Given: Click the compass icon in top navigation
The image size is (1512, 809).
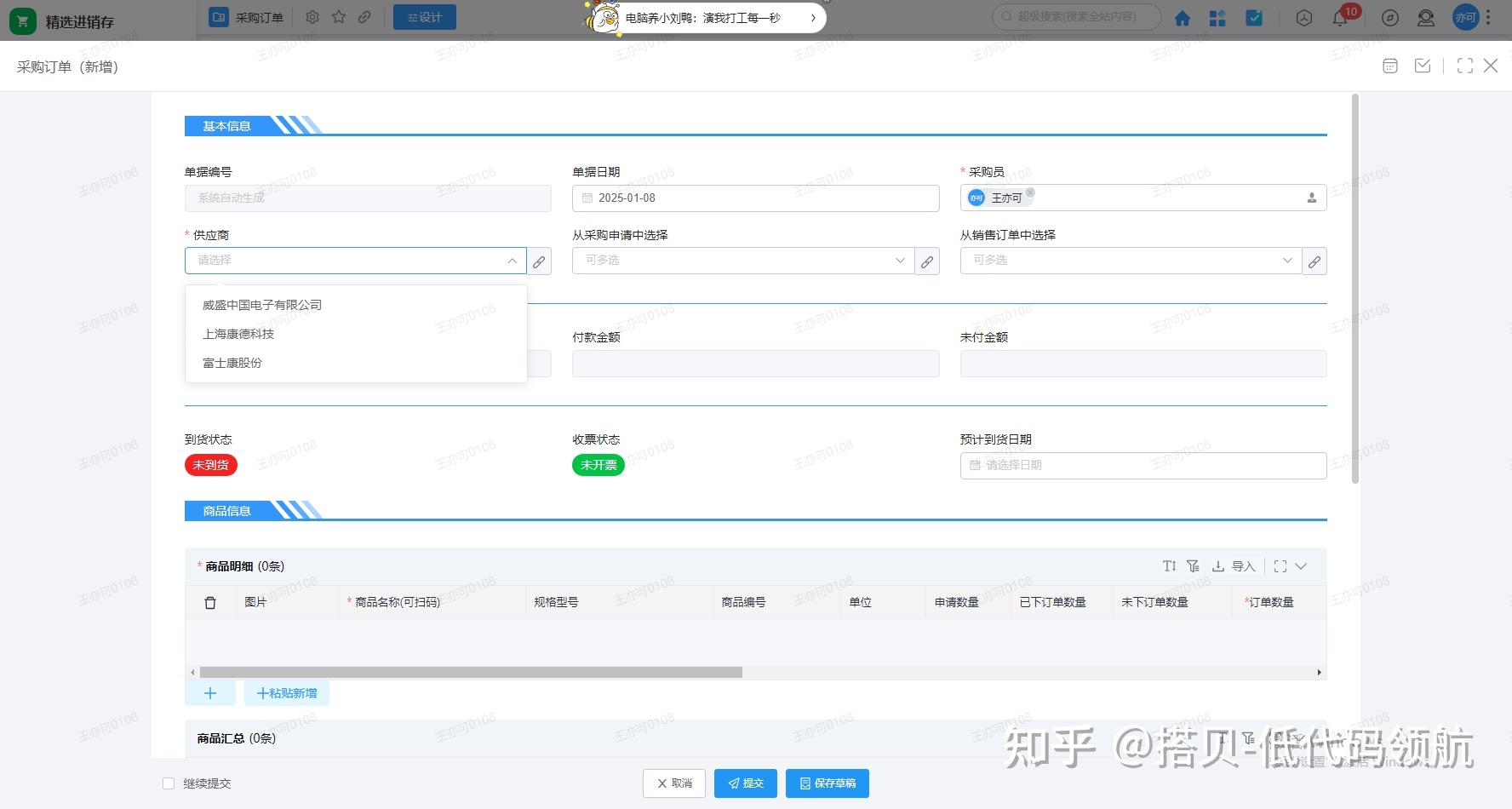Looking at the screenshot, I should (1389, 17).
